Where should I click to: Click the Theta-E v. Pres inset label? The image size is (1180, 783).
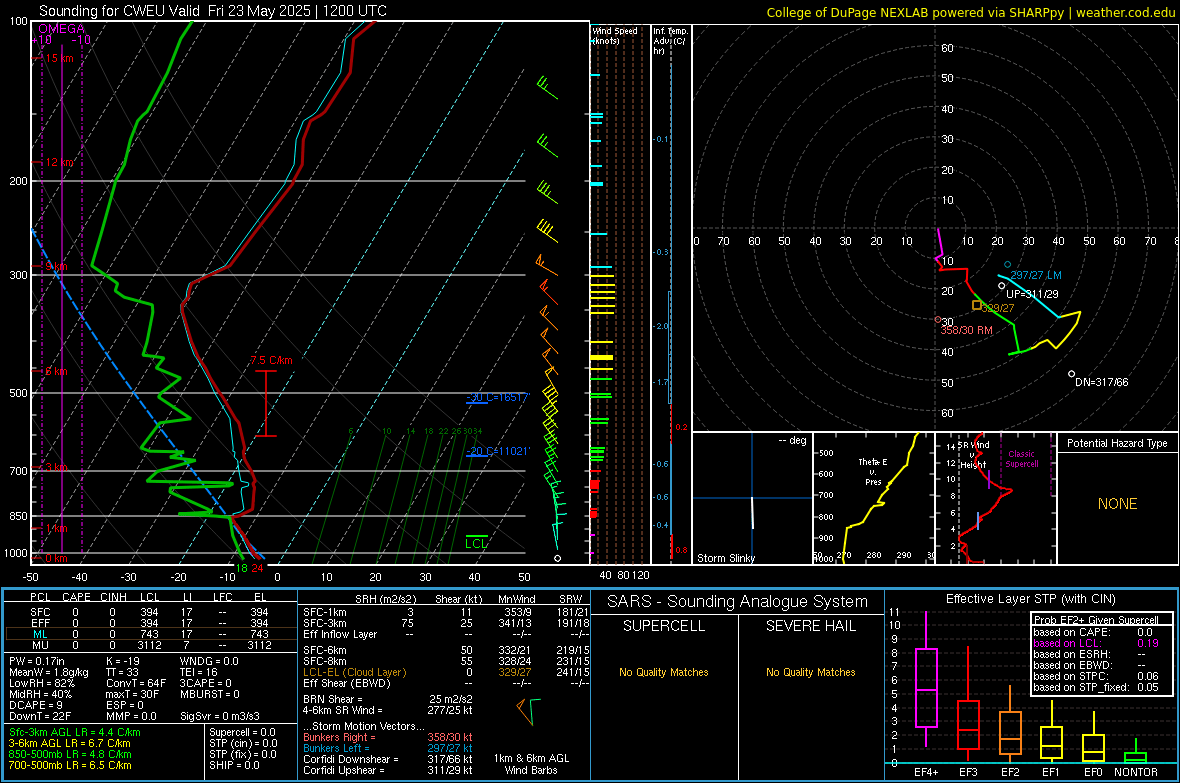[873, 472]
